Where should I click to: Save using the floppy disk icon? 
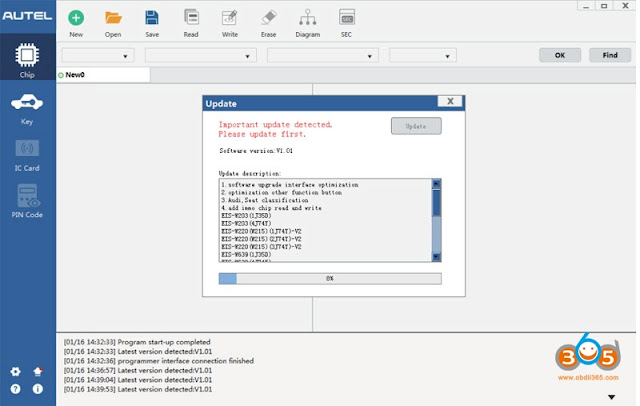152,18
